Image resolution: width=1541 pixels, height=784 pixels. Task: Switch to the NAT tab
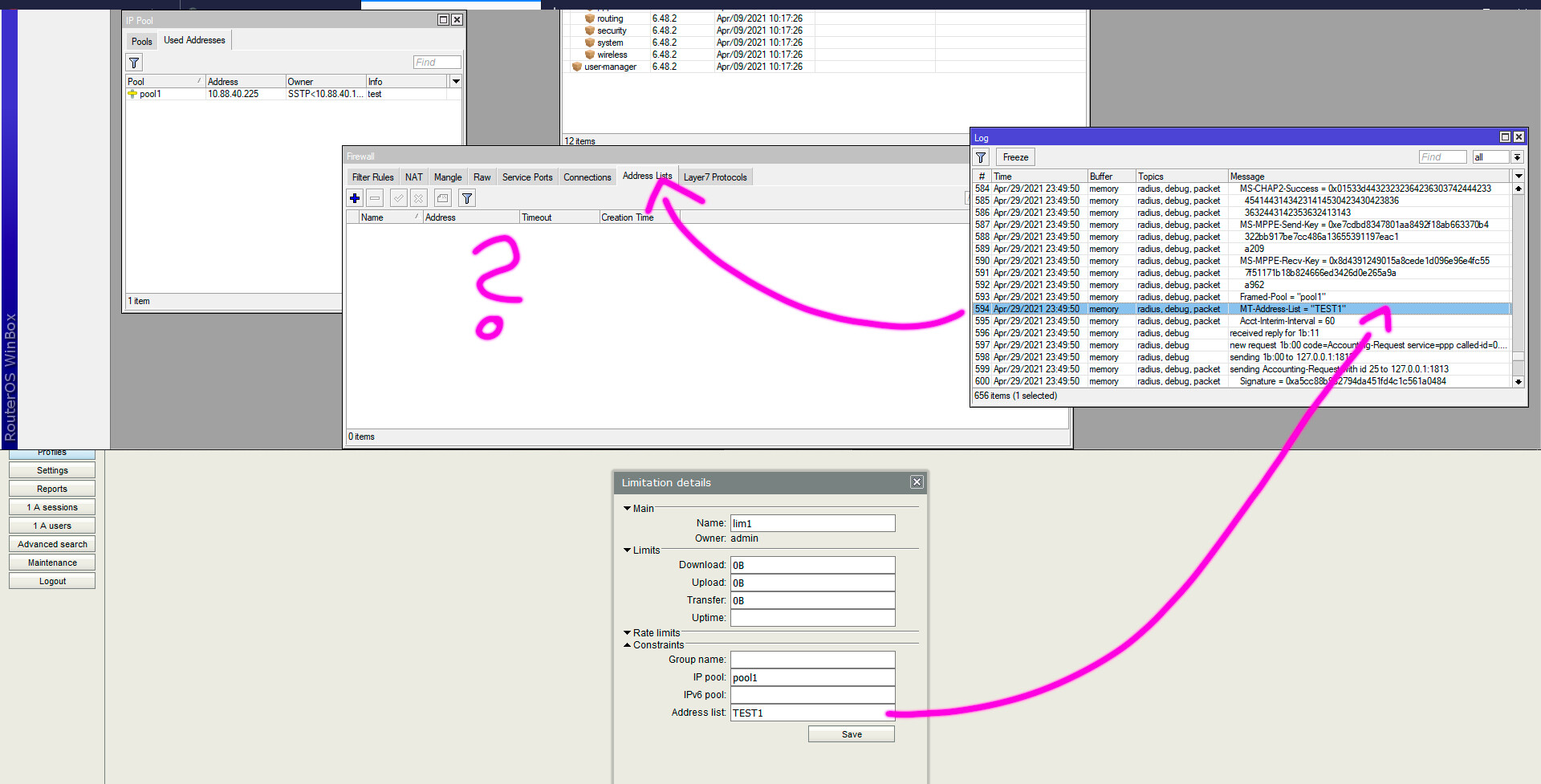(x=414, y=177)
